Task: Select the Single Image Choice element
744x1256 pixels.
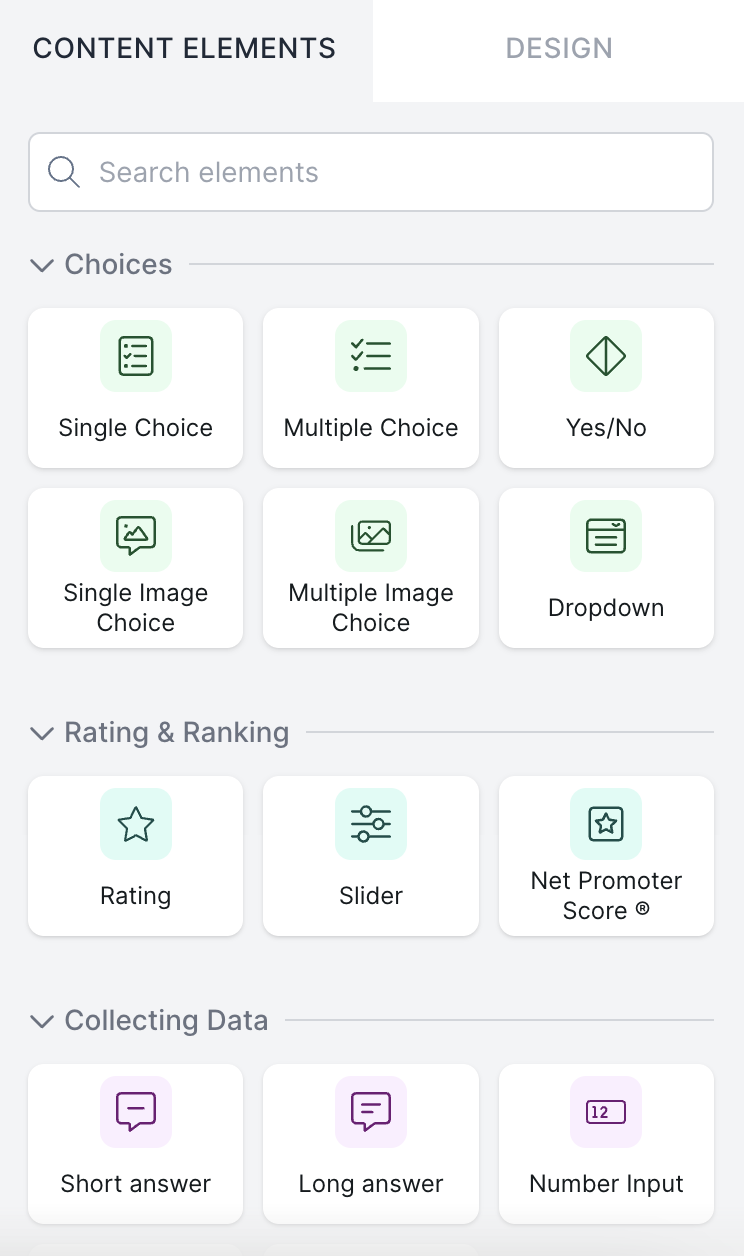Action: pyautogui.click(x=135, y=567)
